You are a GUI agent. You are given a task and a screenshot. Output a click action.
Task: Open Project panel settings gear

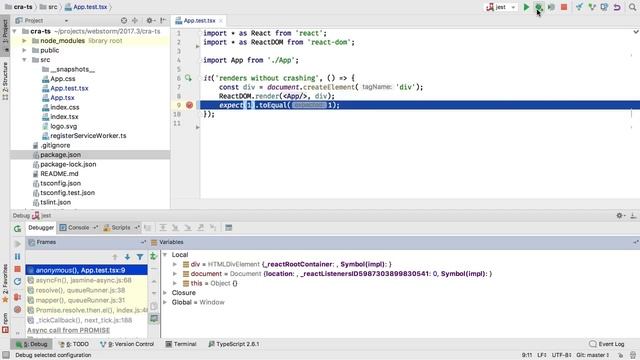(x=150, y=20)
